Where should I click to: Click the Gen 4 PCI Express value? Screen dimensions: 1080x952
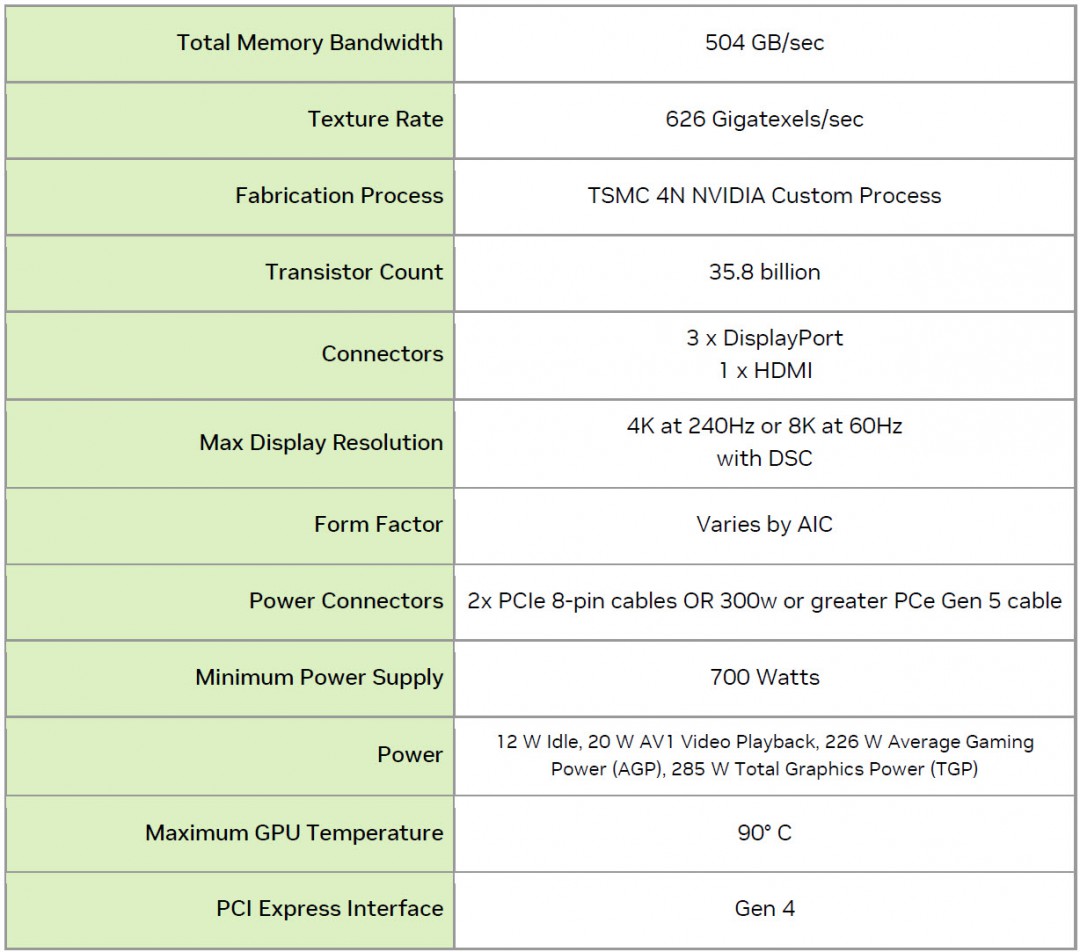pyautogui.click(x=764, y=909)
